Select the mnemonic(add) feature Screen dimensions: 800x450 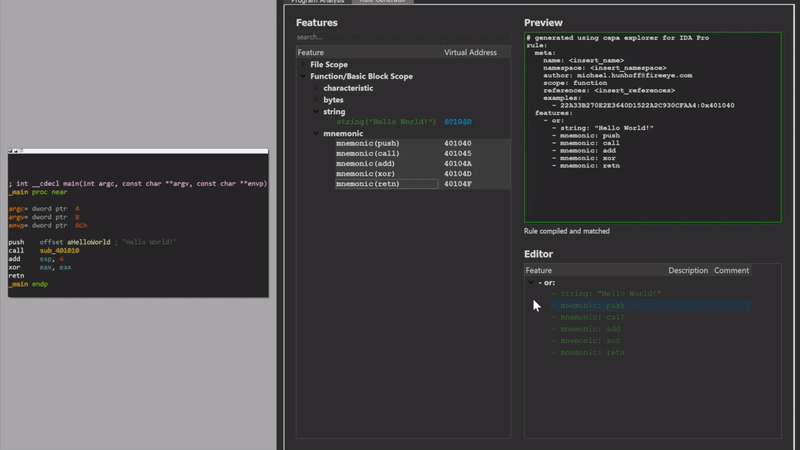tap(365, 164)
